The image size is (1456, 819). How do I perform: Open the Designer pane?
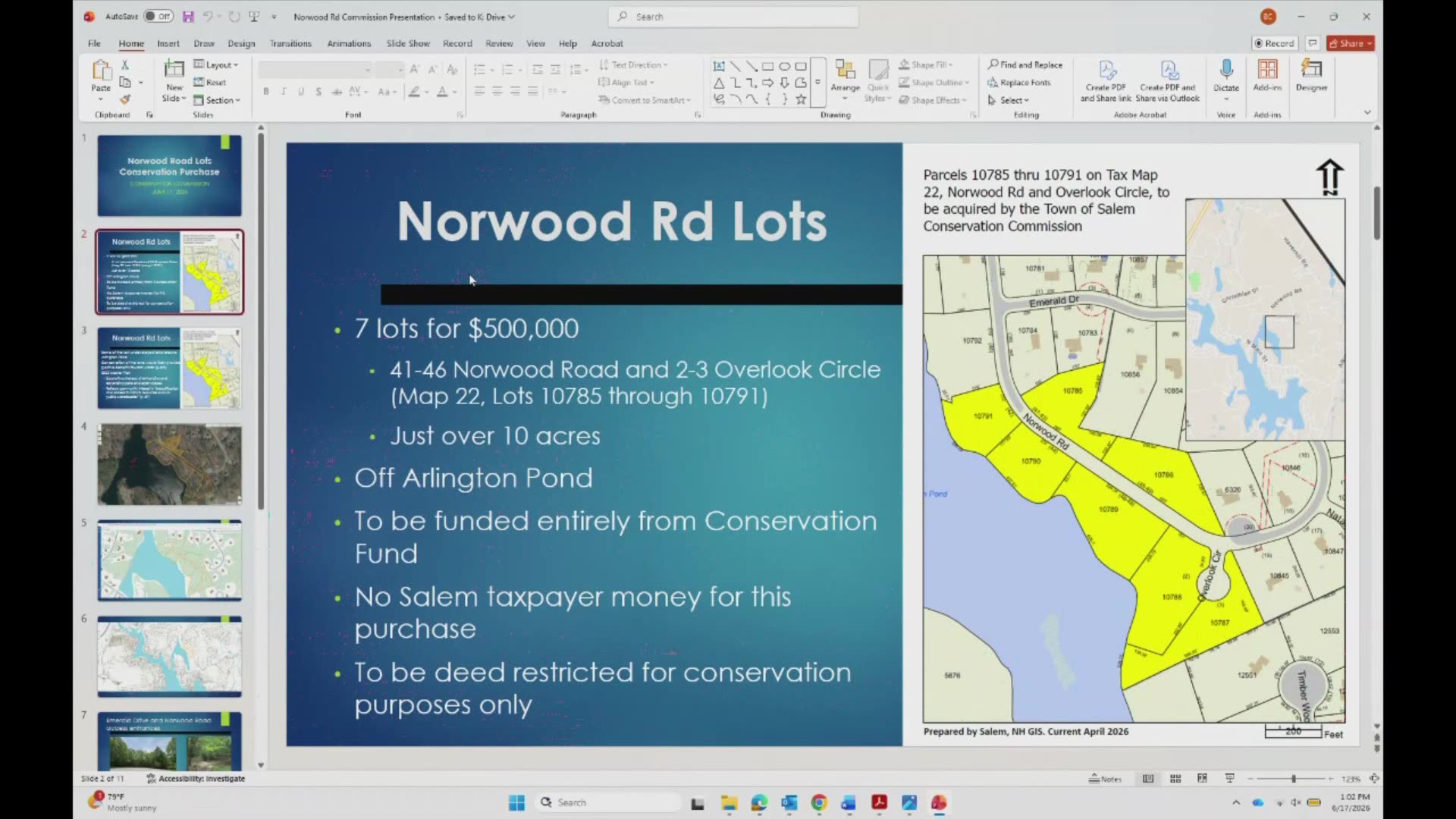[x=1311, y=75]
